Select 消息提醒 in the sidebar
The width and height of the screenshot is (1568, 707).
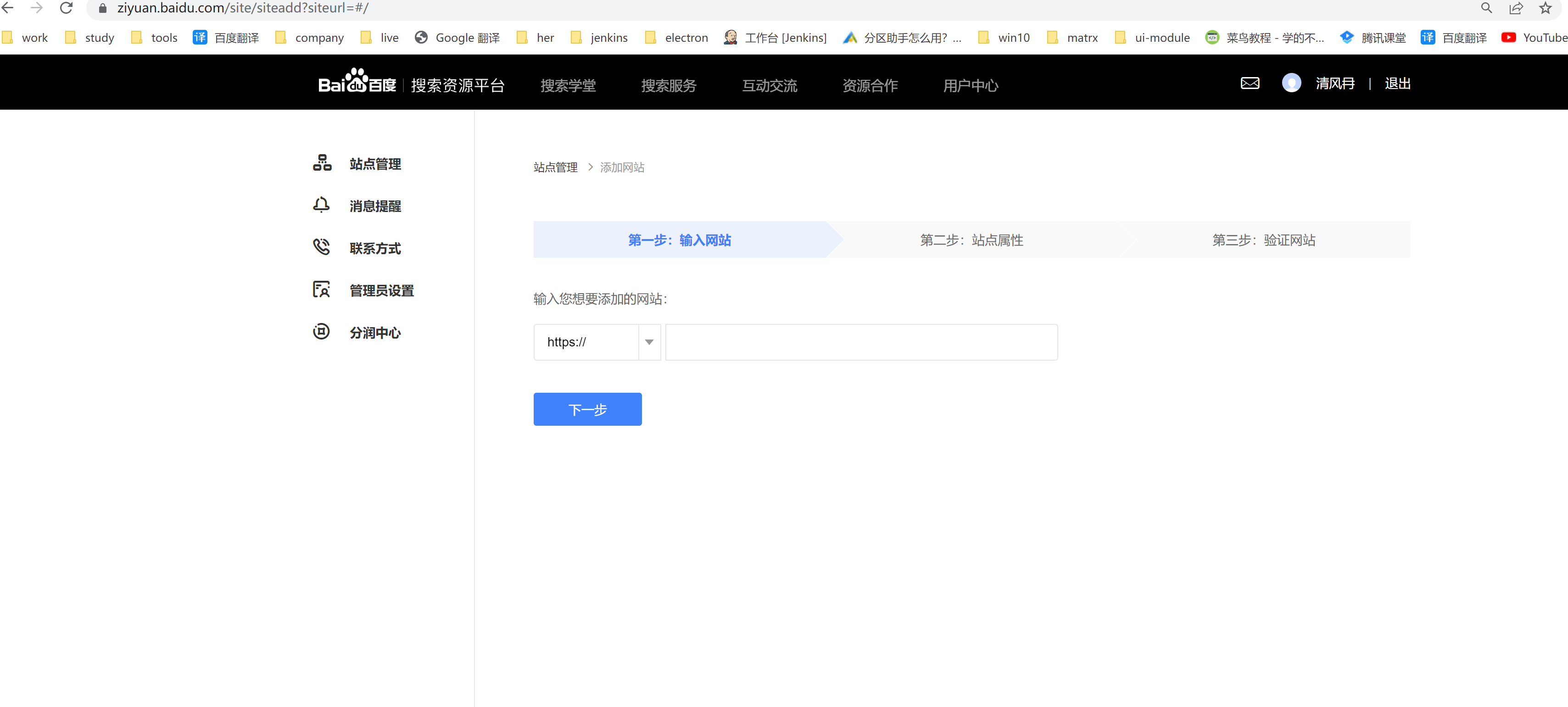(357, 206)
